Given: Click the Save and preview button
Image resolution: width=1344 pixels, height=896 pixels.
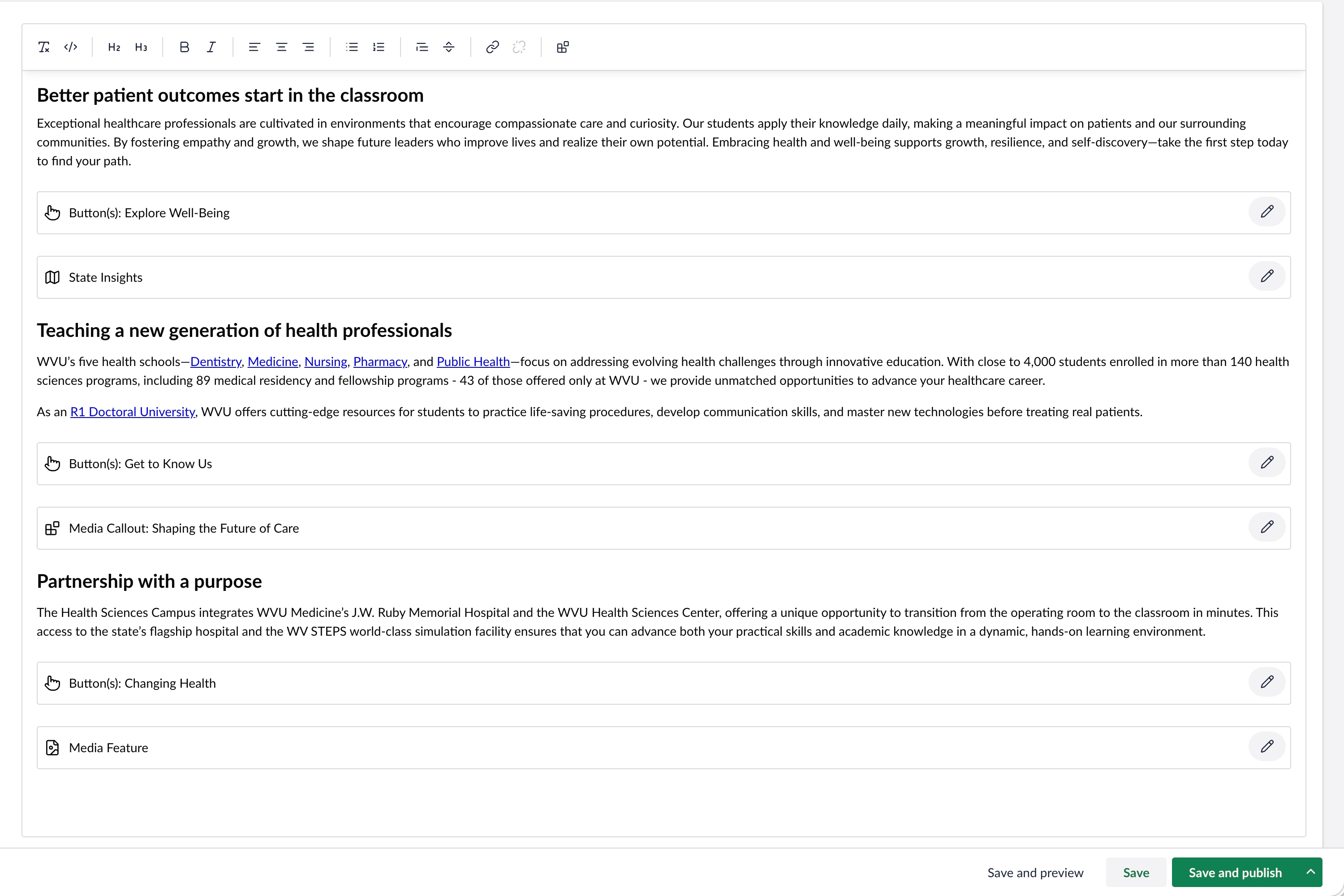Looking at the screenshot, I should point(1035,873).
